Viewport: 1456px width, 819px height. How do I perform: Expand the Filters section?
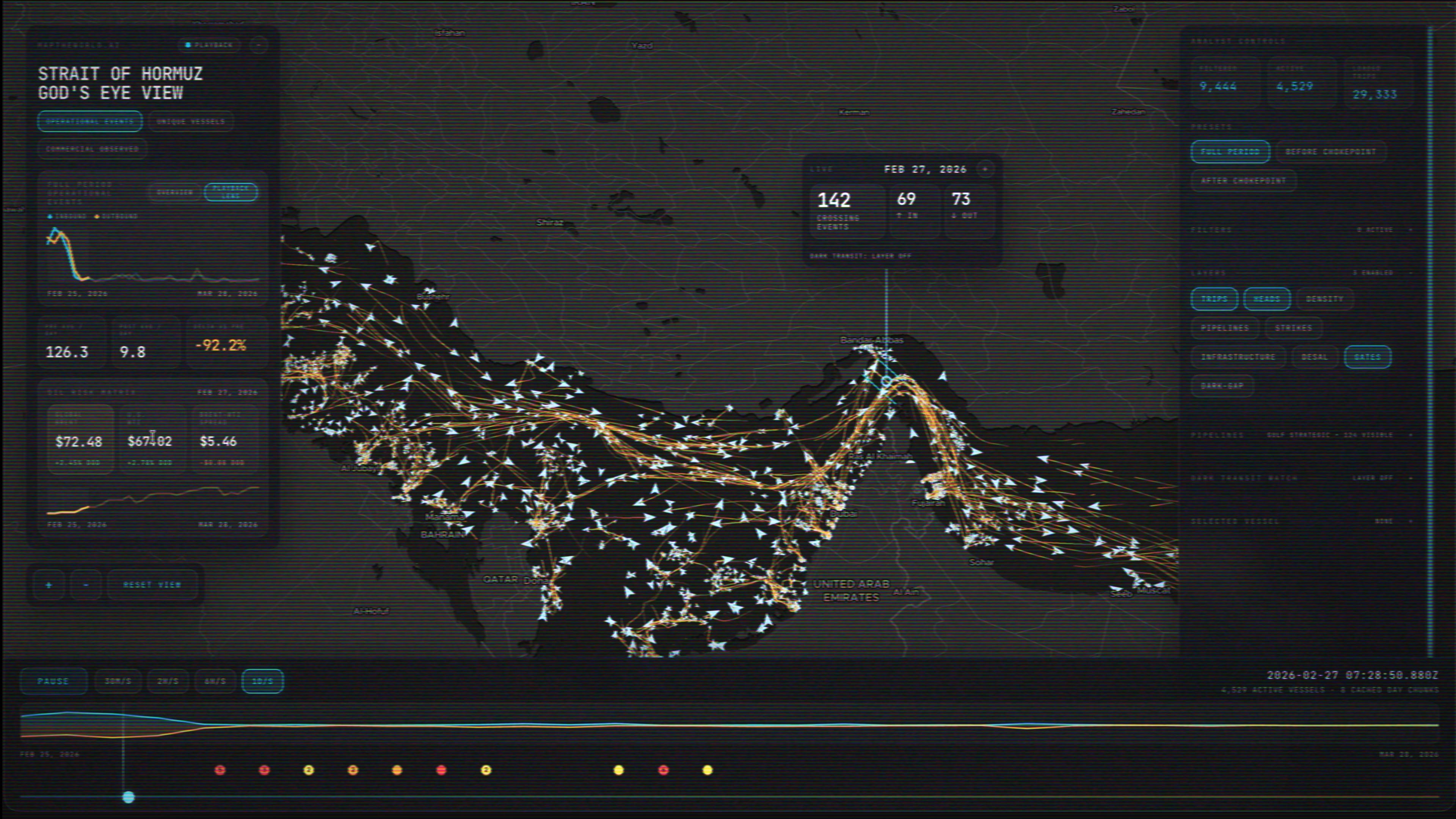[x=1411, y=230]
